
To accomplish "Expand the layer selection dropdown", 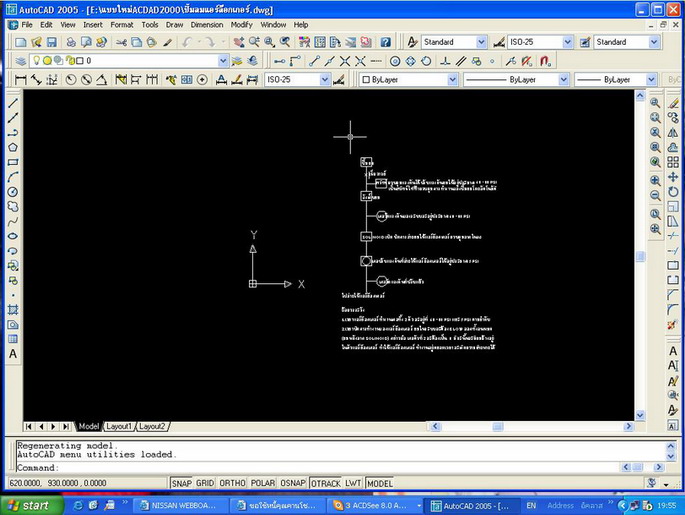I will (222, 61).
